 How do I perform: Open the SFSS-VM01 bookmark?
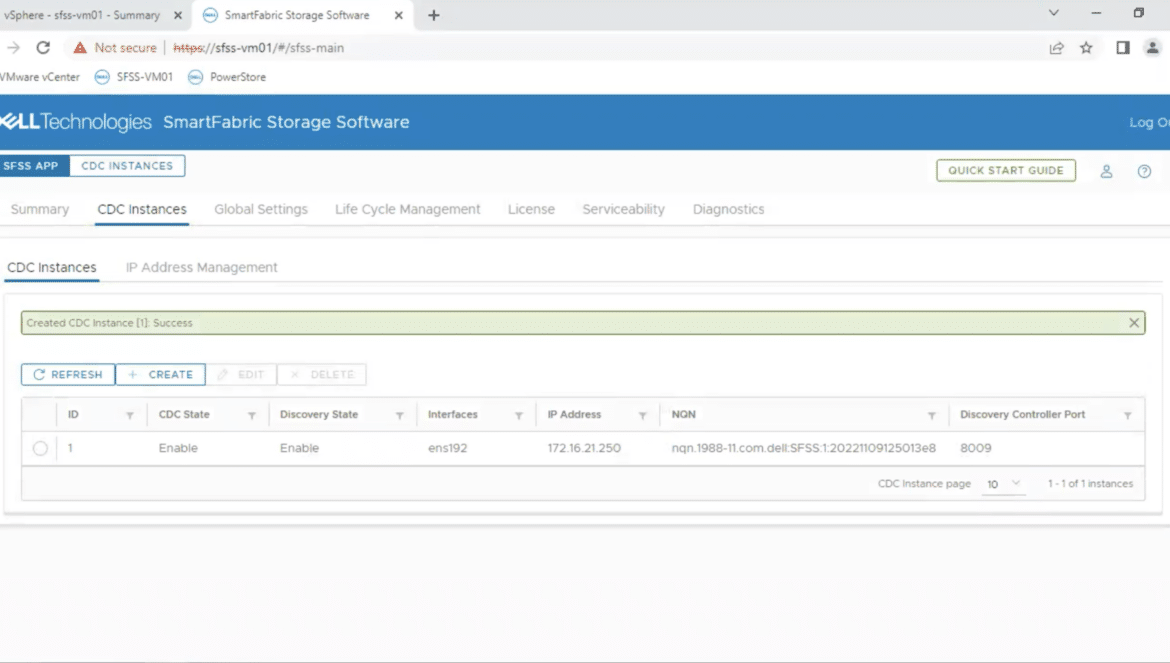pyautogui.click(x=134, y=77)
